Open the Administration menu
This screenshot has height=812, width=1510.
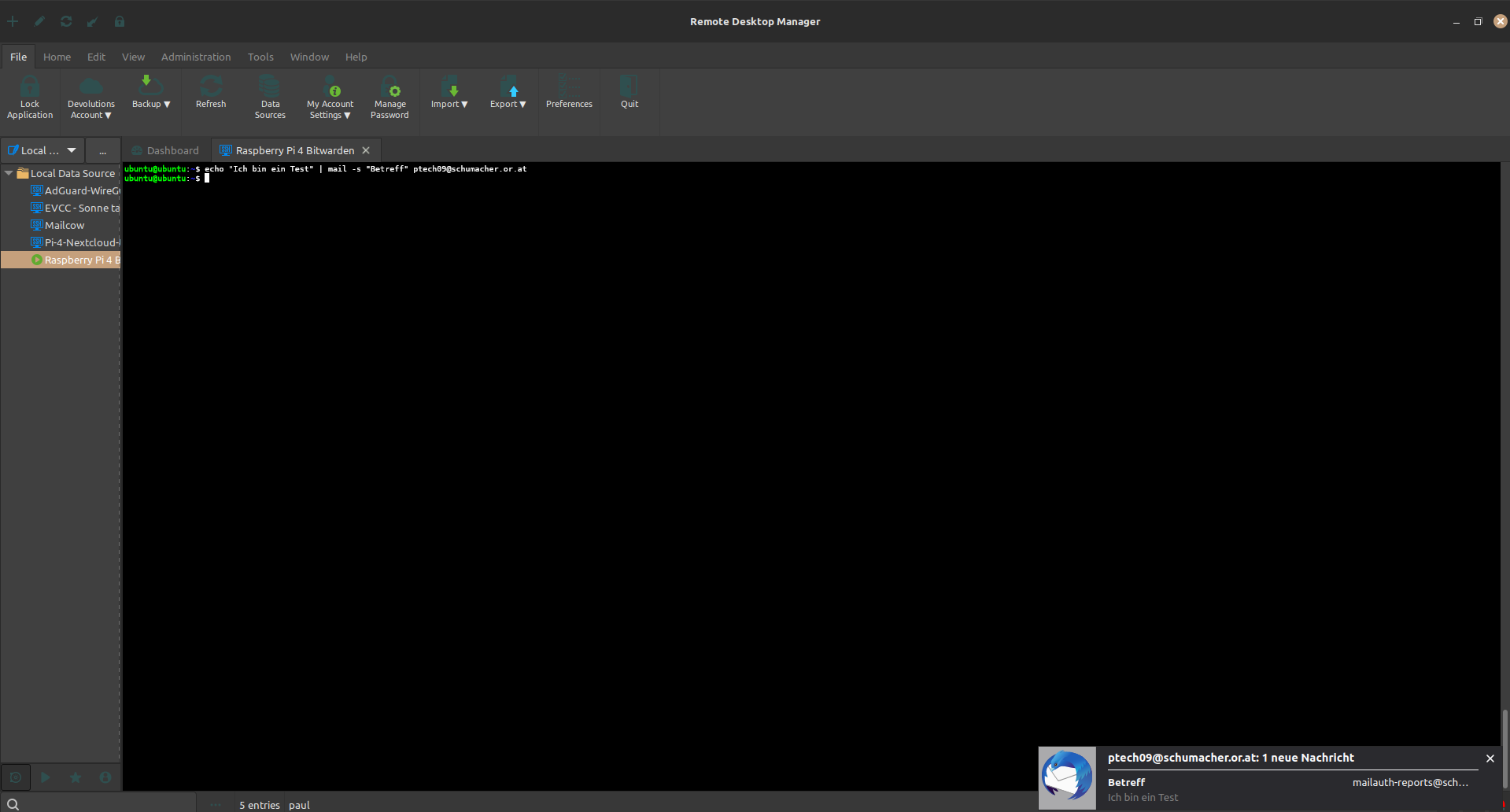pyautogui.click(x=196, y=57)
